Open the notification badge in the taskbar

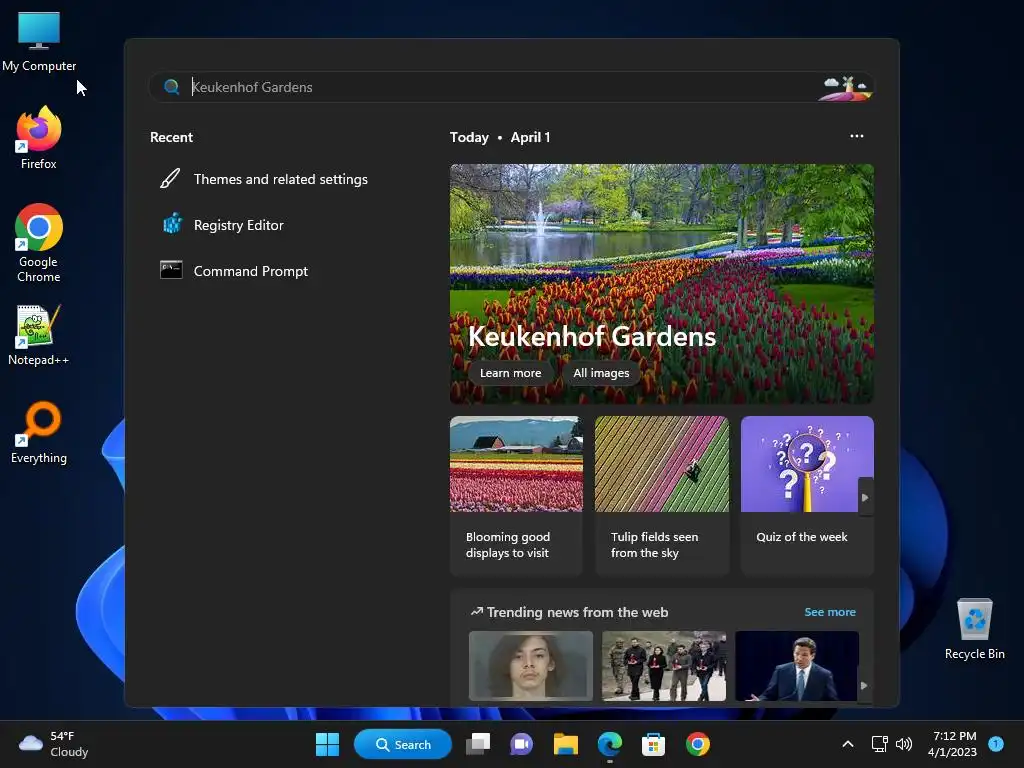pos(996,744)
